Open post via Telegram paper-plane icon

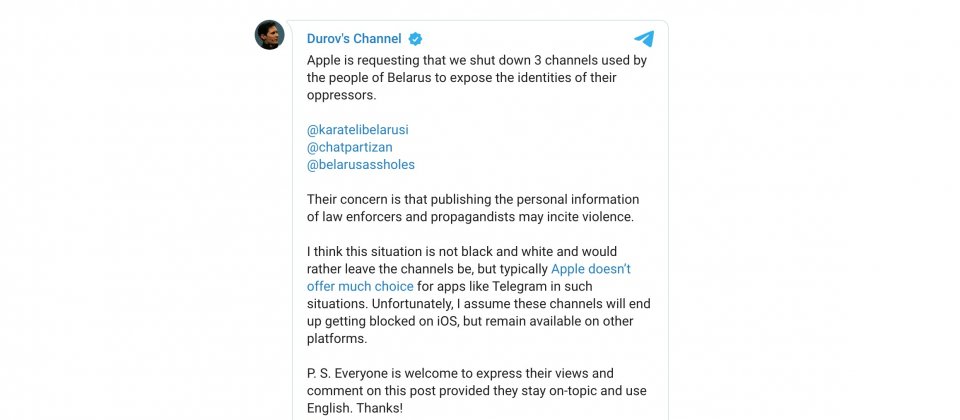point(644,39)
